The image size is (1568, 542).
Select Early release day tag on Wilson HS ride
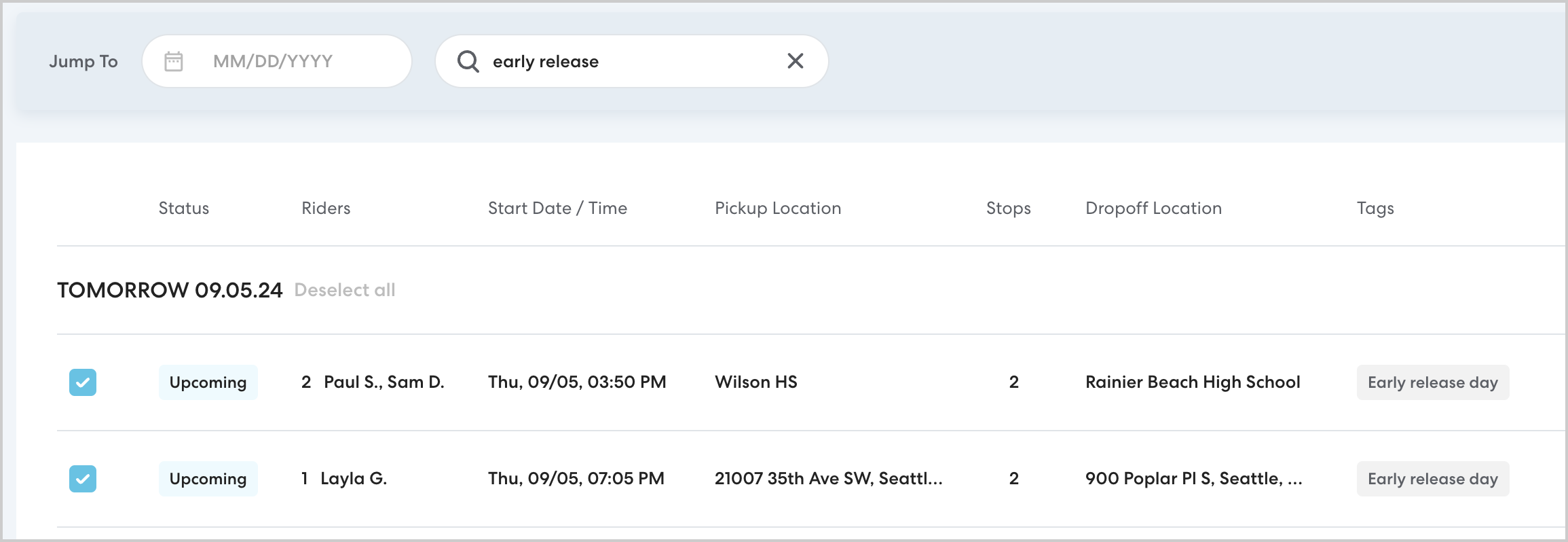(1432, 382)
